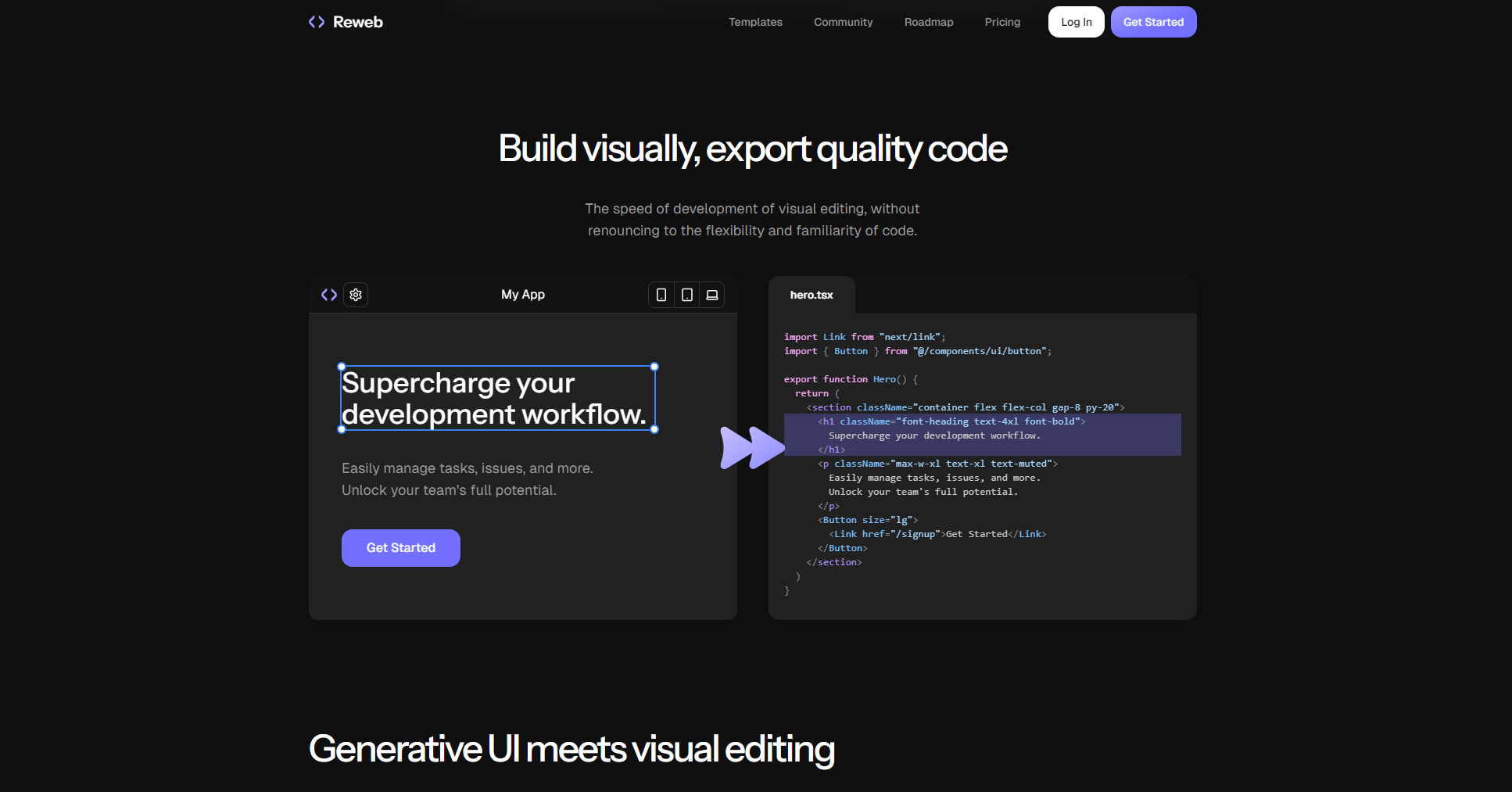Open the settings gear in My App toolbar
This screenshot has height=792, width=1512.
[356, 295]
